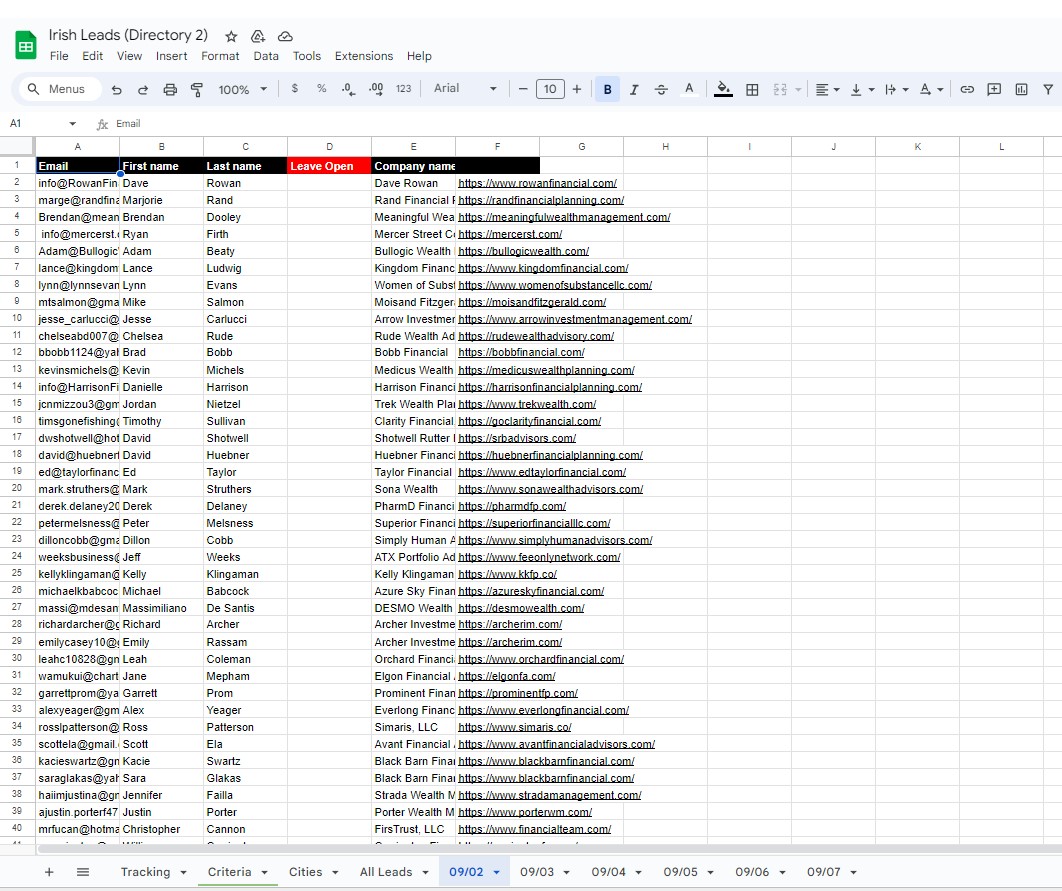
Task: Select column D header
Action: [x=329, y=146]
